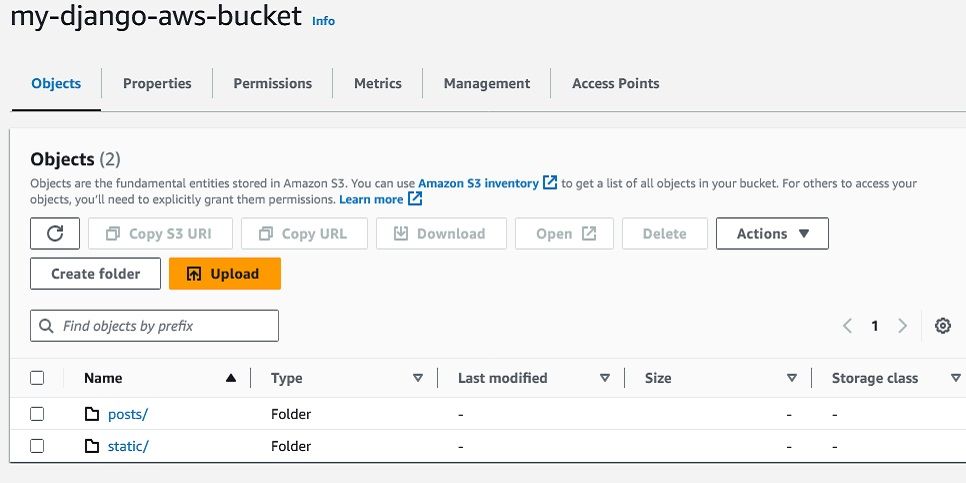This screenshot has height=483, width=966.
Task: Check the static/ folder checkbox
Action: (37, 446)
